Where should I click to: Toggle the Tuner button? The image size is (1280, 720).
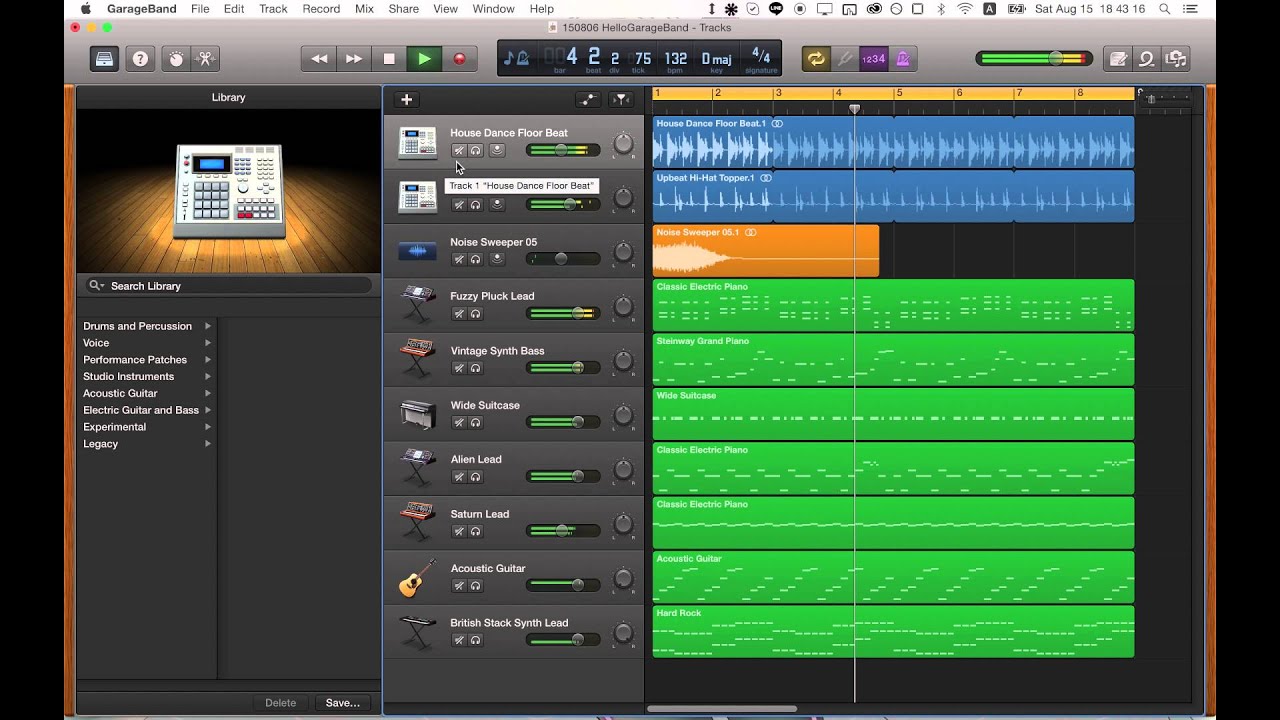click(x=845, y=58)
